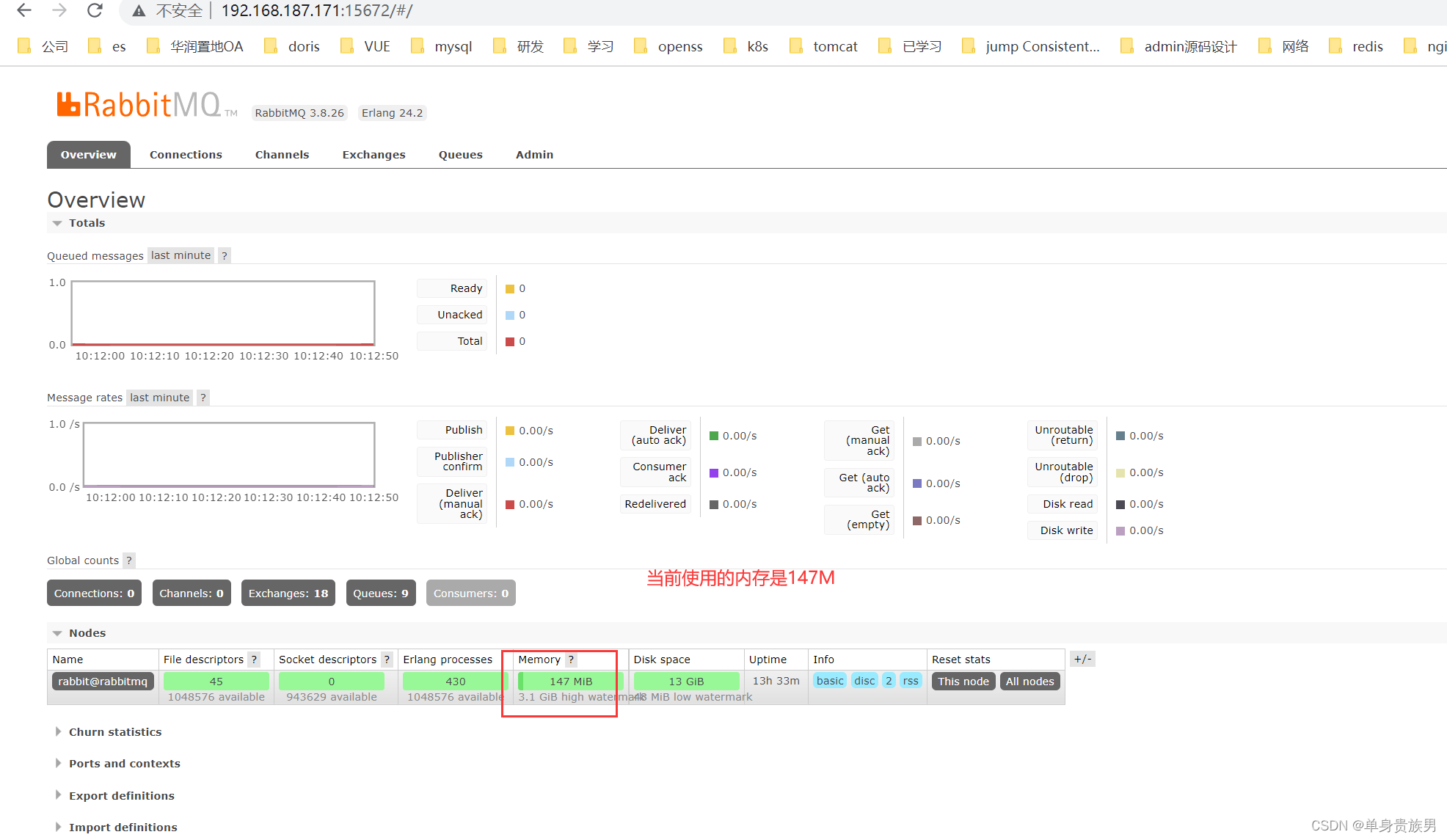Open the 学习 bookmark folder
Screen dimensions: 1447x840
pyautogui.click(x=589, y=46)
